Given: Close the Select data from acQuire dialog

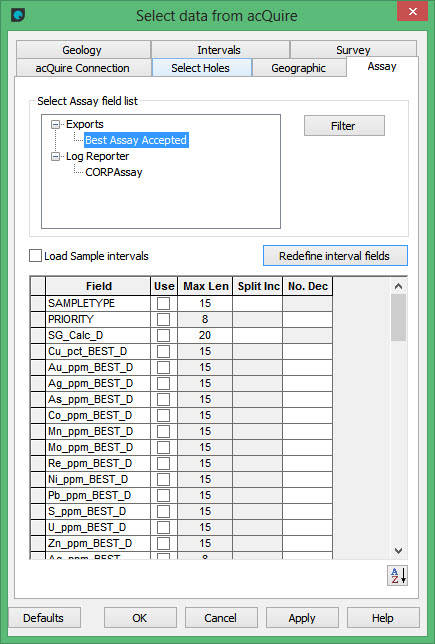Looking at the screenshot, I should coord(412,12).
